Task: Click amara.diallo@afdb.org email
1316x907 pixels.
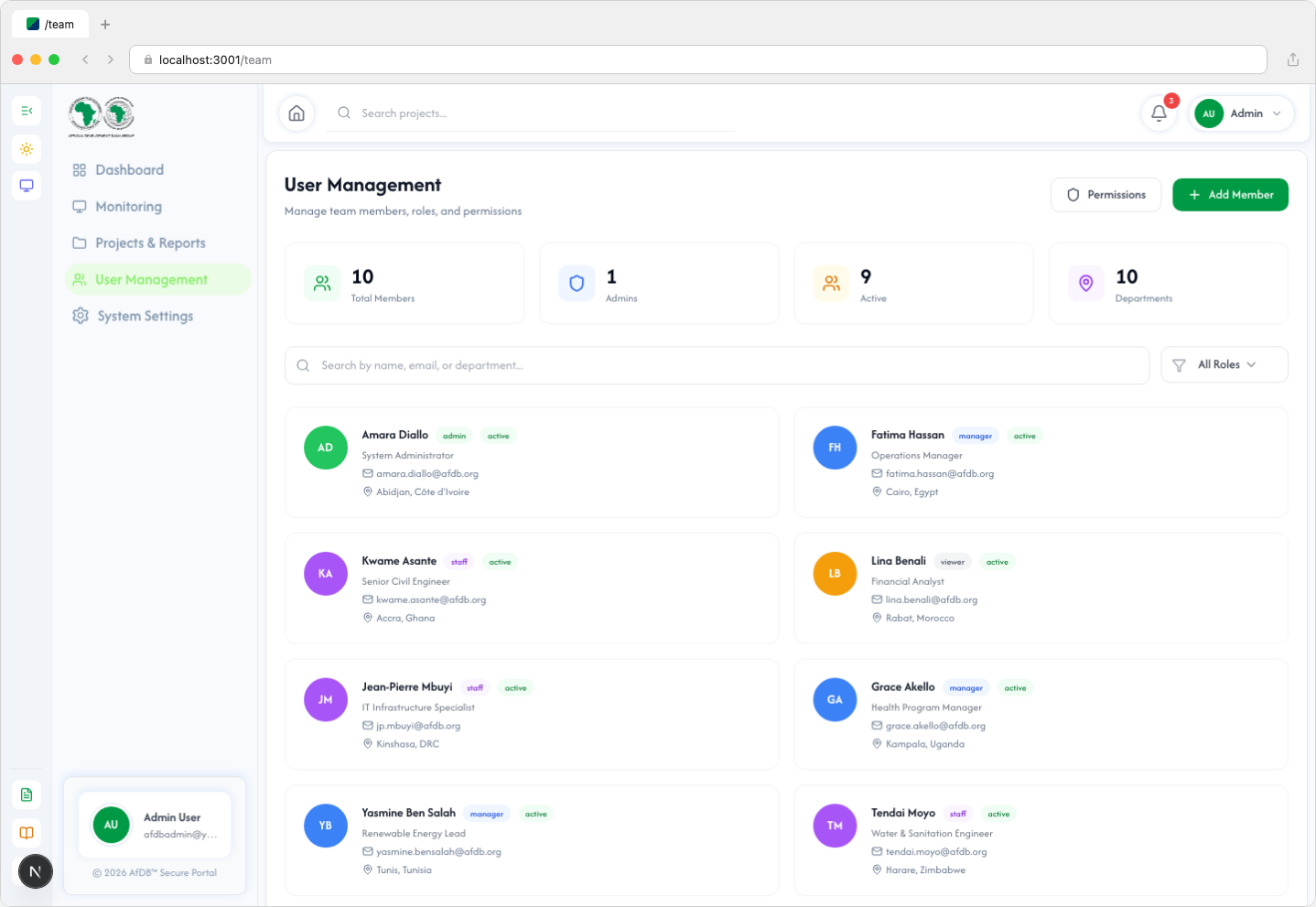Action: point(427,474)
